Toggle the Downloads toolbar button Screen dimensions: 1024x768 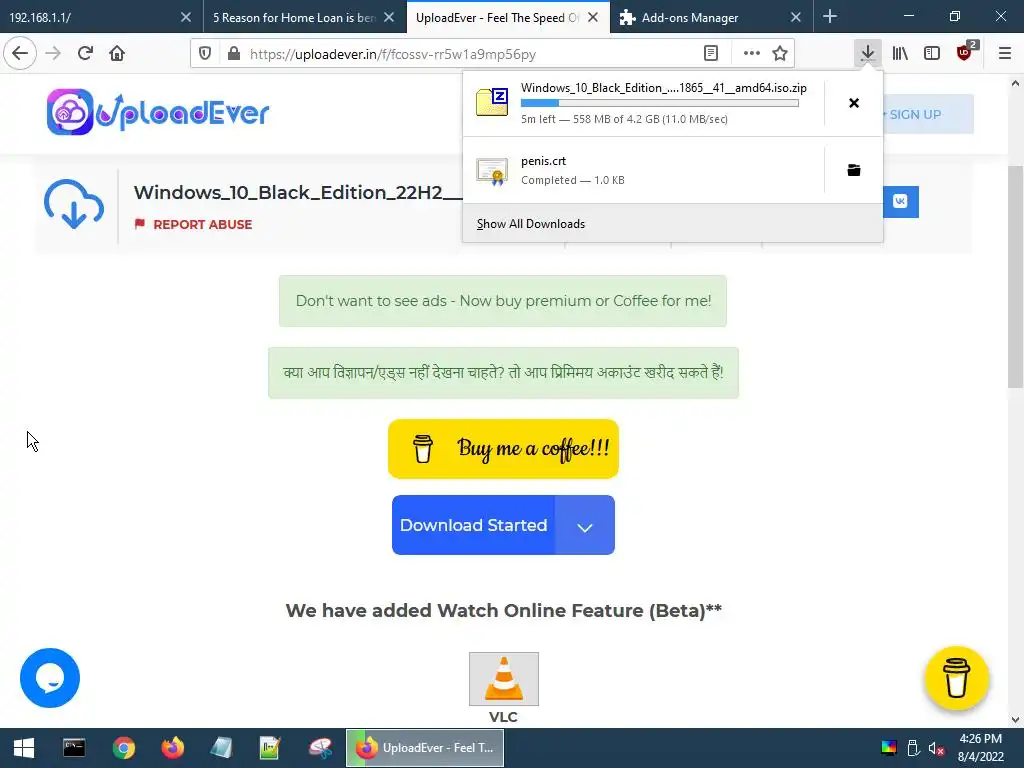coord(867,53)
